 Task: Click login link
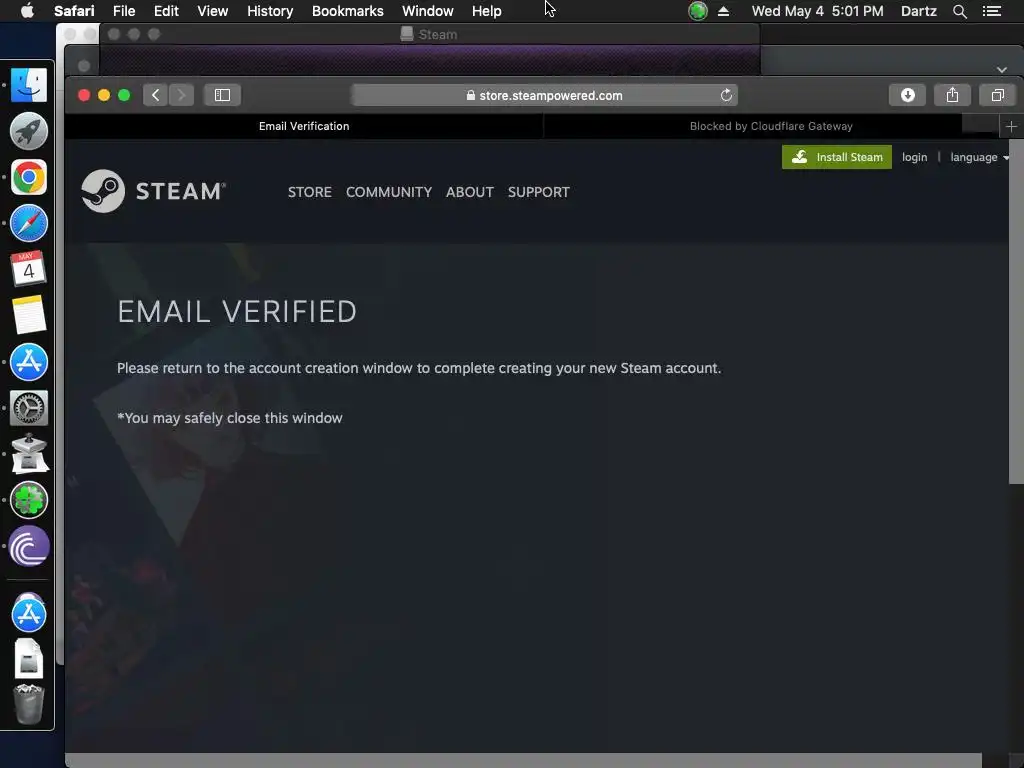pyautogui.click(x=914, y=157)
